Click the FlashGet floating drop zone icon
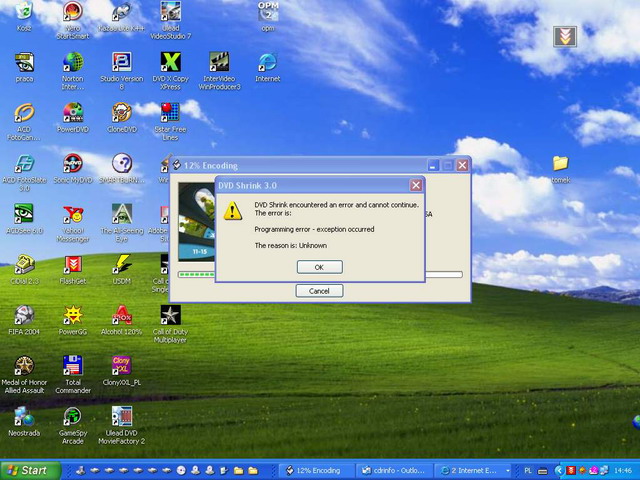Image resolution: width=640 pixels, height=480 pixels. [x=565, y=36]
